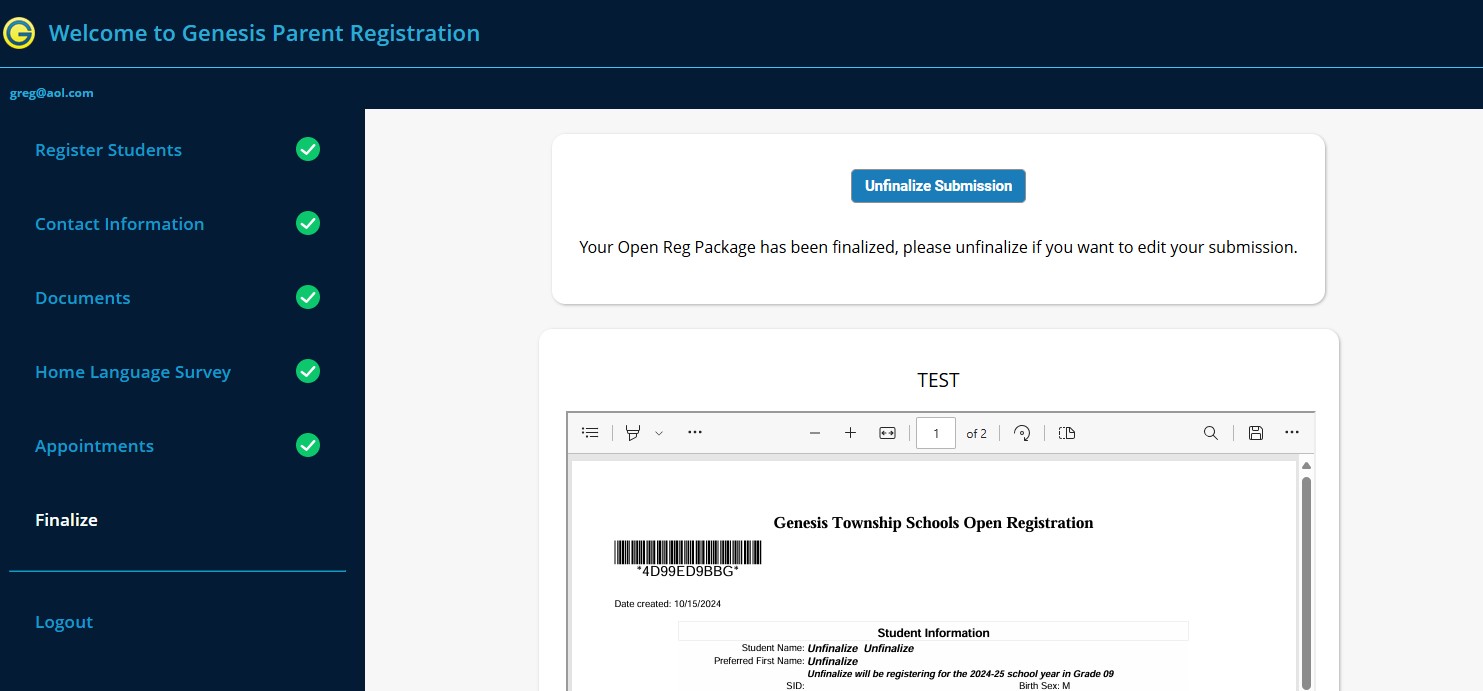Click Genesis Township Schools Open Registration heading
1483x691 pixels.
click(x=933, y=523)
